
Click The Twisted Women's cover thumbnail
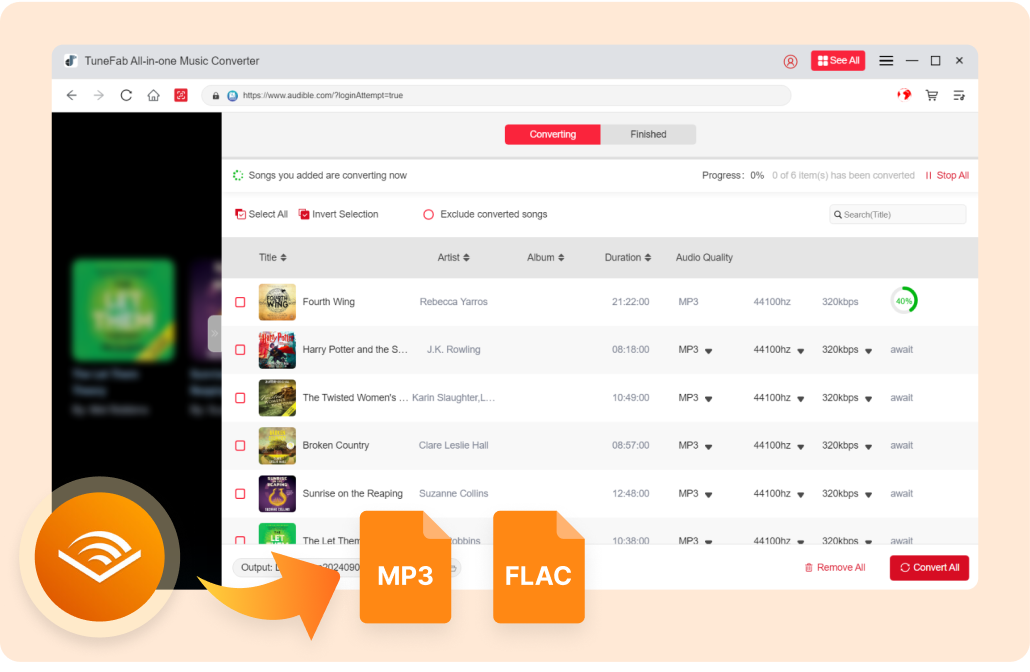pyautogui.click(x=277, y=398)
